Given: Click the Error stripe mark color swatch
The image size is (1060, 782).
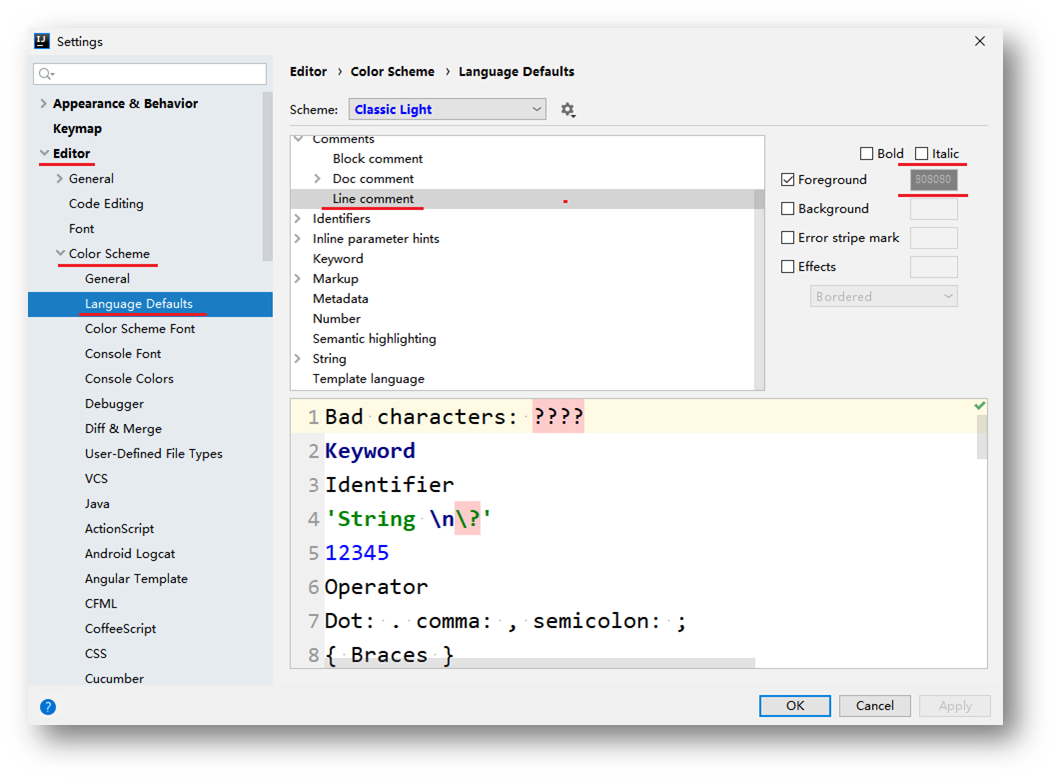Looking at the screenshot, I should pyautogui.click(x=934, y=238).
